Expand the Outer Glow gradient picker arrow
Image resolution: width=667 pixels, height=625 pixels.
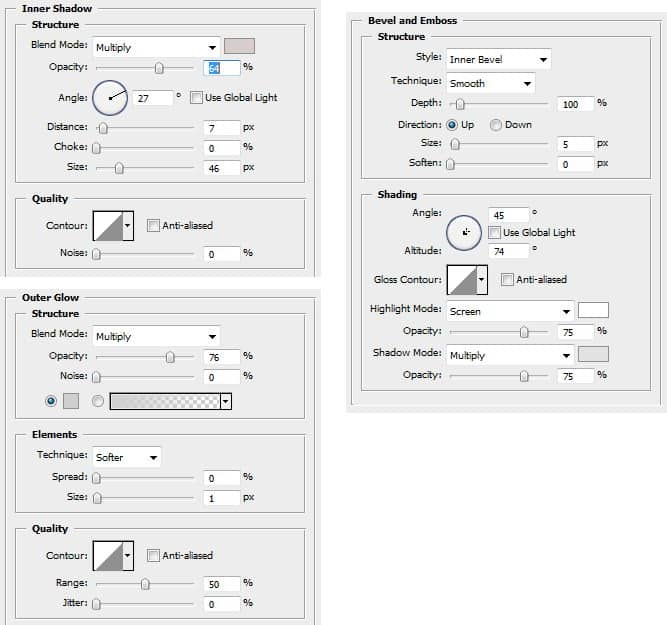pos(226,401)
